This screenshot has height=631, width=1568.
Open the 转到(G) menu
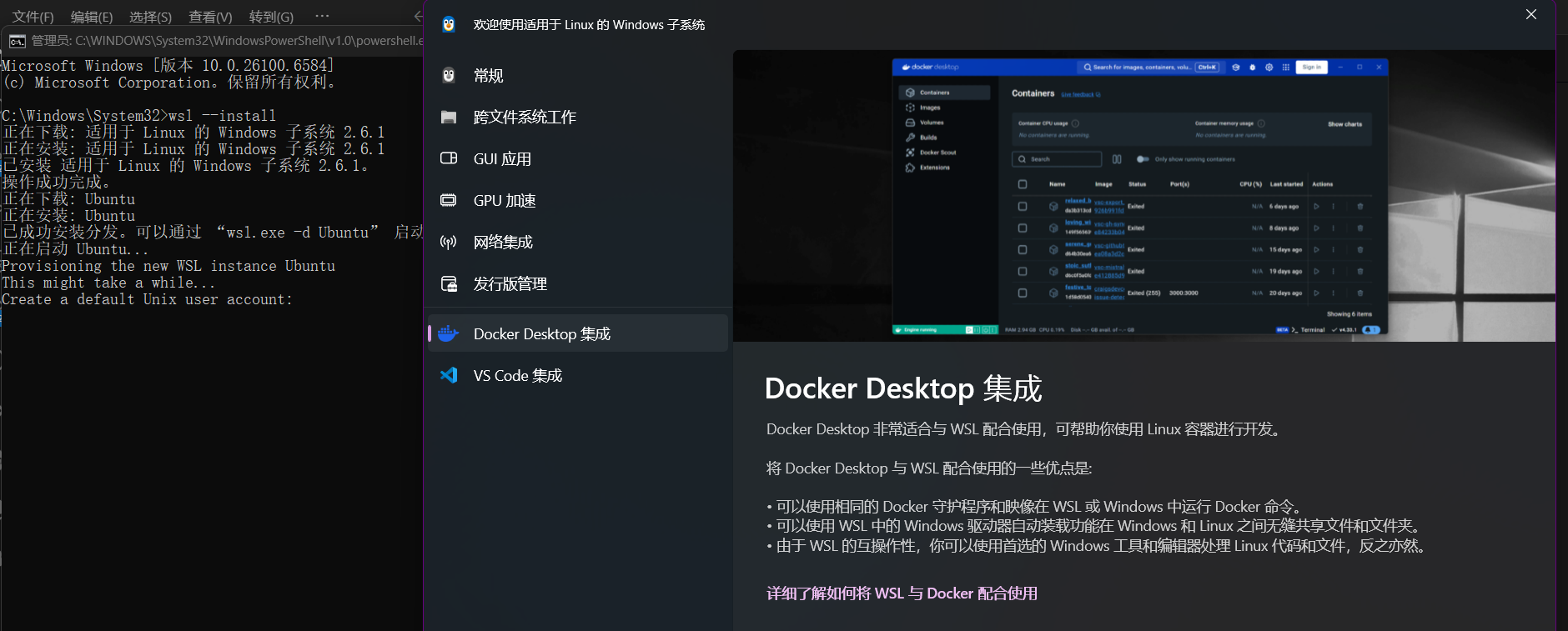[271, 17]
